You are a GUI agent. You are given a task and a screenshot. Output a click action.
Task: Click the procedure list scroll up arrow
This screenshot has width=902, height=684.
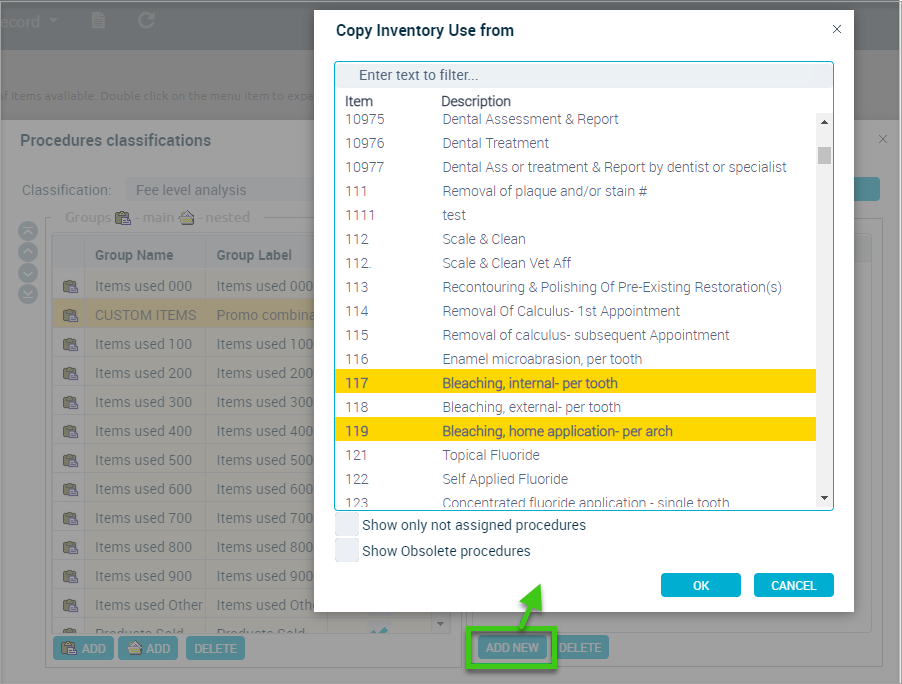[824, 122]
